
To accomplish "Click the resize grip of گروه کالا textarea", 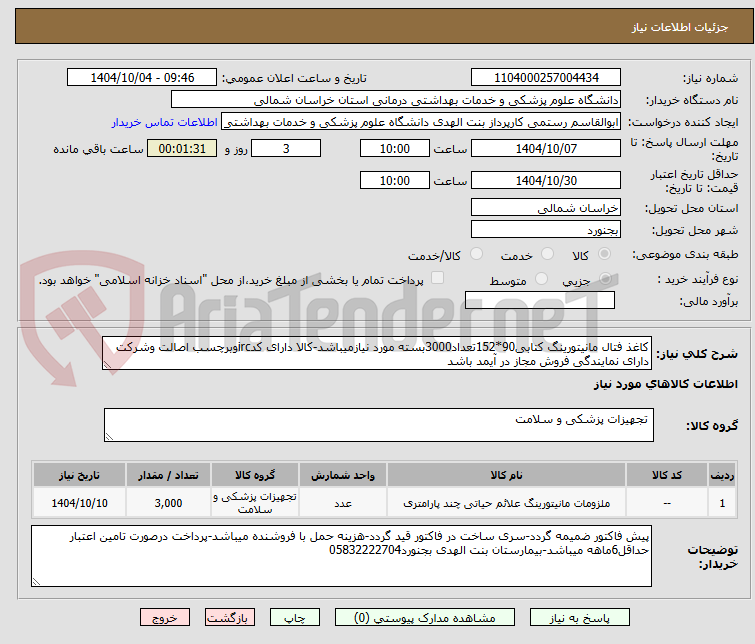I will click(x=109, y=437).
